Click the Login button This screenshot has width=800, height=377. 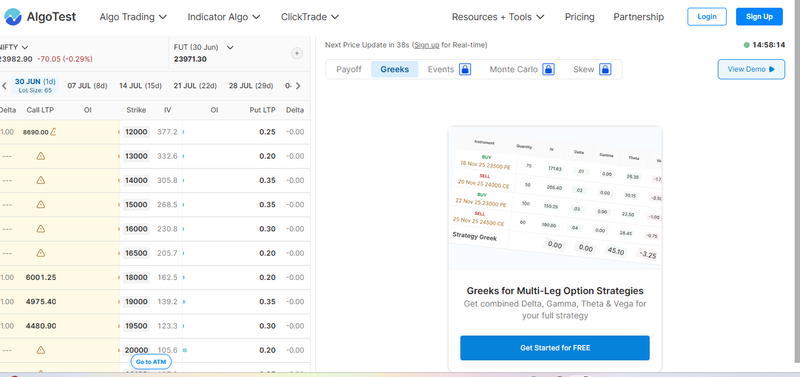[707, 16]
